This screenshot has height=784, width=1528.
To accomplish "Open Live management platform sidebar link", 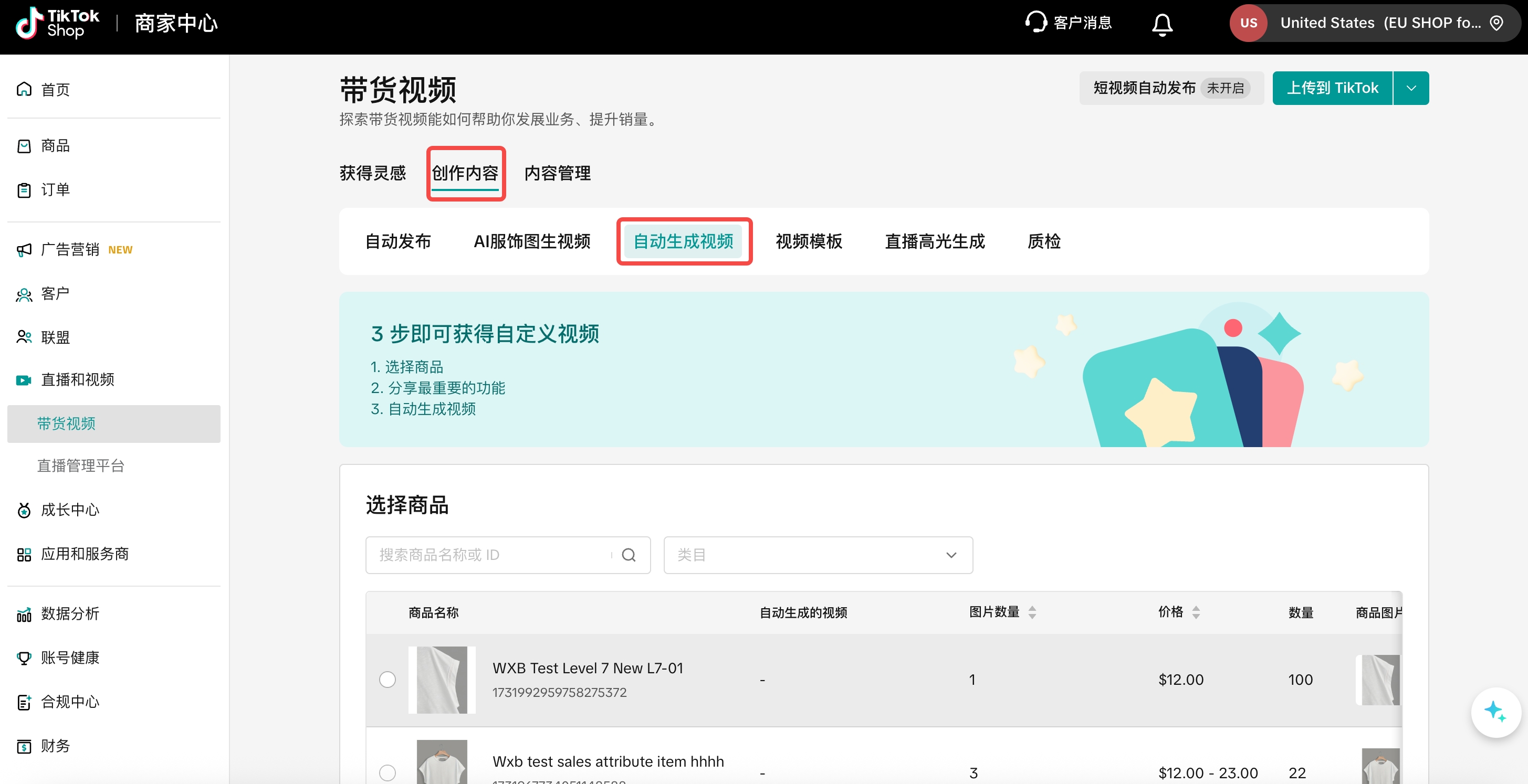I will (81, 466).
